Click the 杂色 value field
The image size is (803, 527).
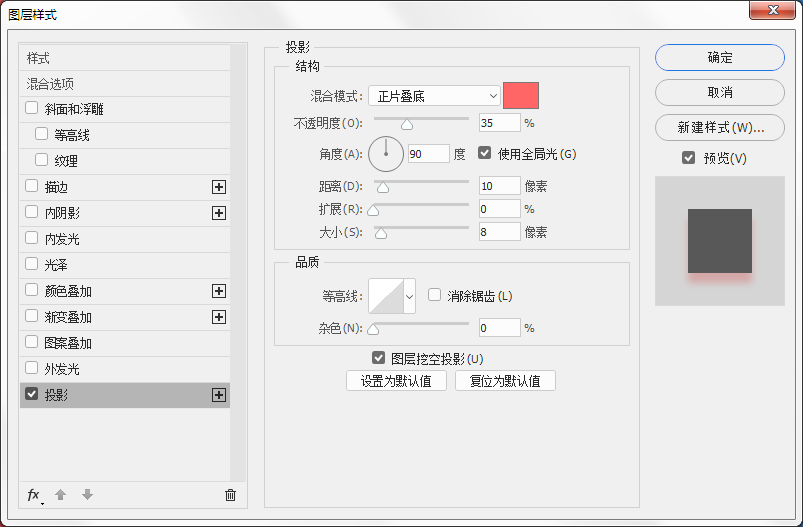500,328
